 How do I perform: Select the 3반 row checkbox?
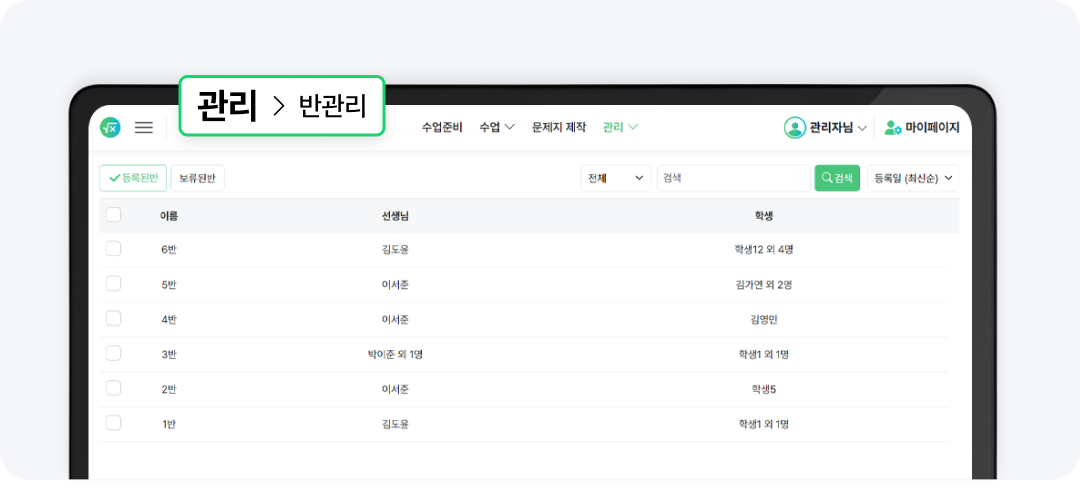(114, 354)
